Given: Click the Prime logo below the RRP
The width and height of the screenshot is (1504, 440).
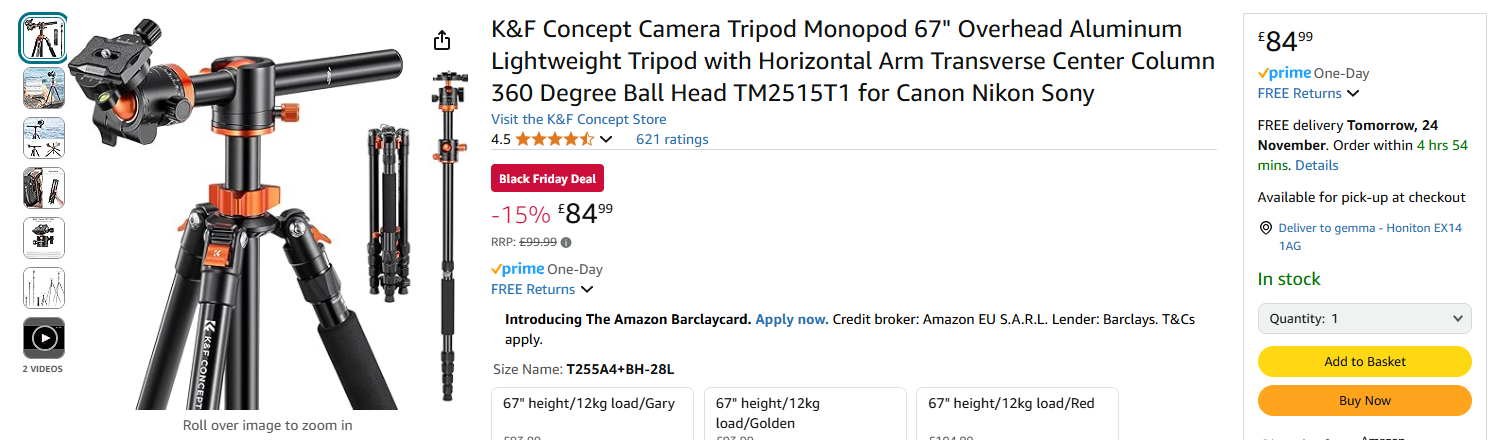Looking at the screenshot, I should tap(517, 269).
